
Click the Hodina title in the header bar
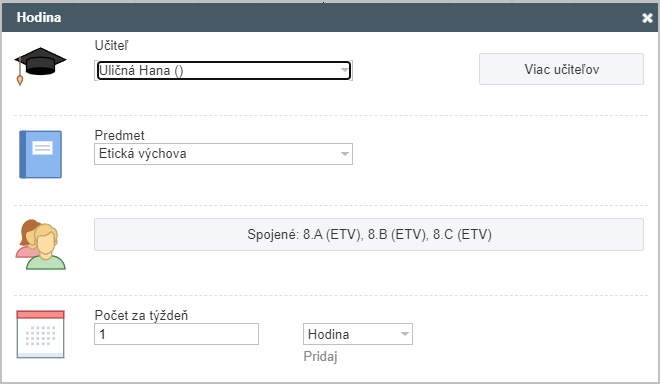[39, 17]
